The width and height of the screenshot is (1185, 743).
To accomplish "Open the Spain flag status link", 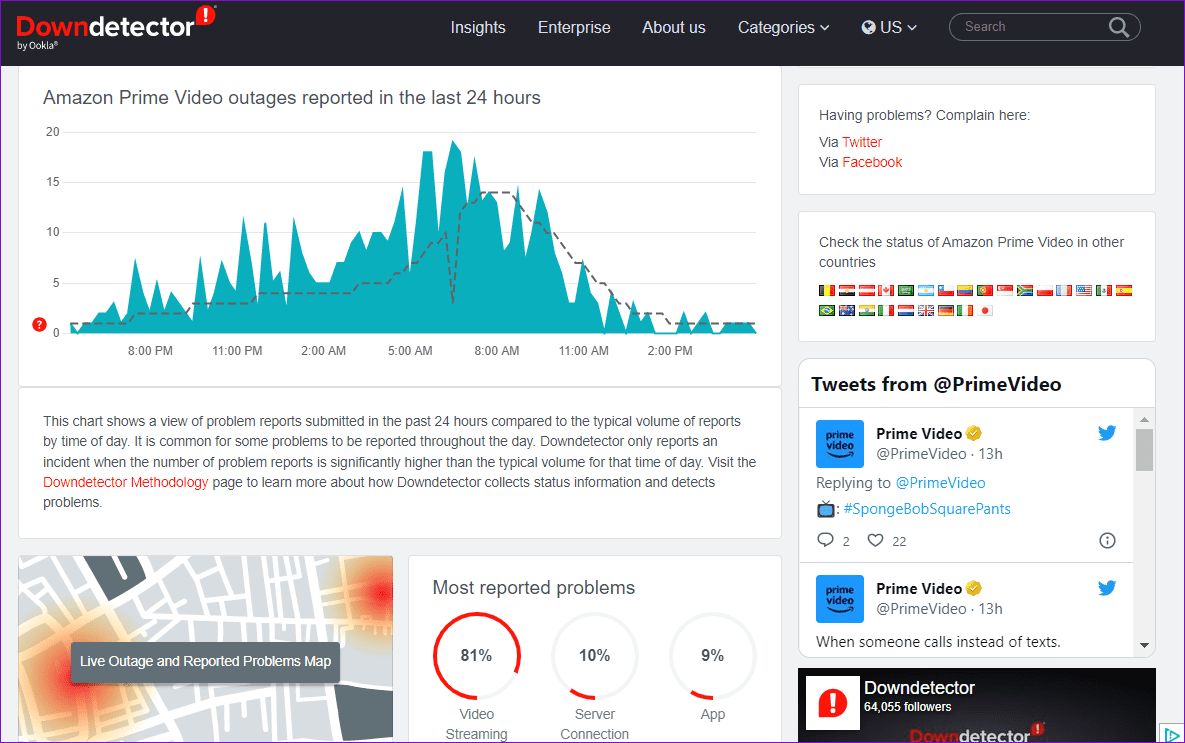I will point(1124,290).
